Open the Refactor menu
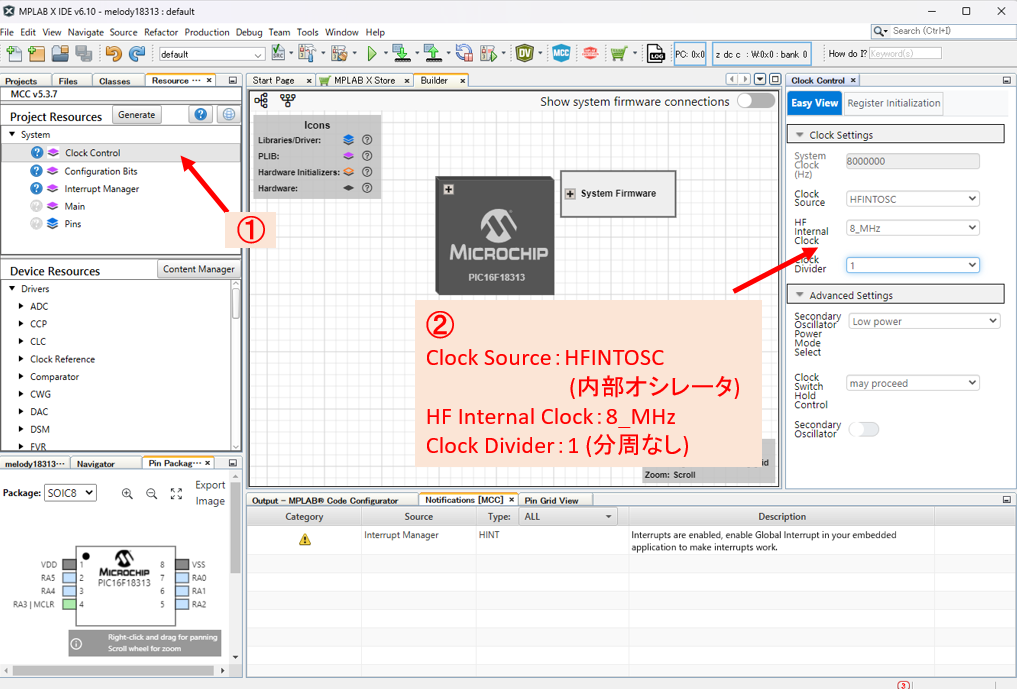This screenshot has width=1017, height=689. click(x=161, y=32)
